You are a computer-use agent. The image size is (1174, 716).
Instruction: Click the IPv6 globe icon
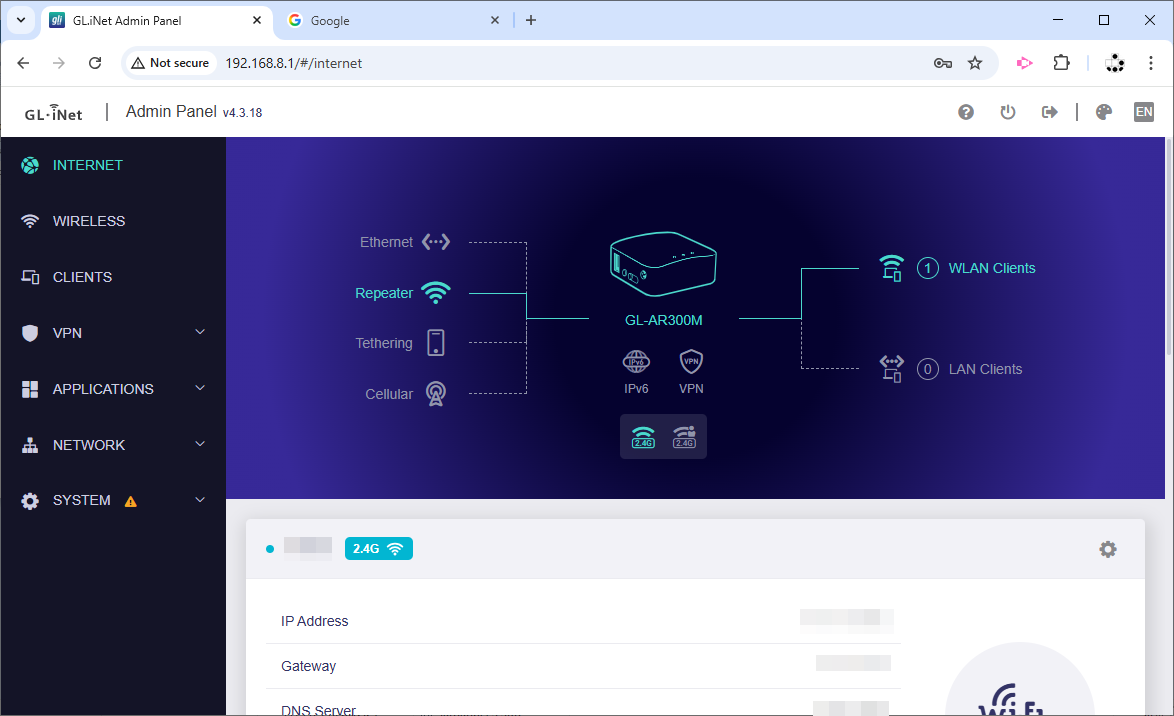(636, 362)
